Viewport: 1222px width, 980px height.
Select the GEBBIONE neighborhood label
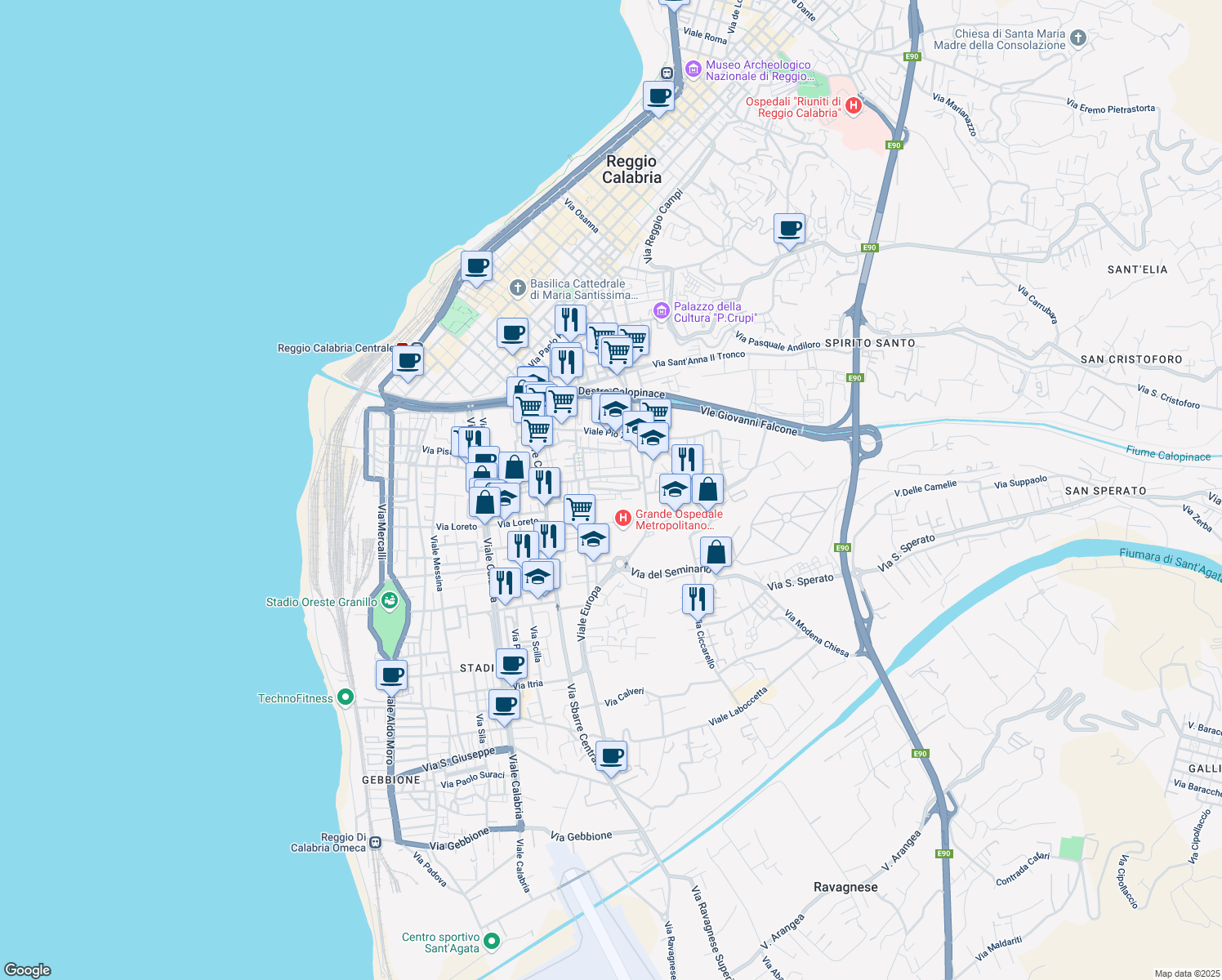pos(391,780)
